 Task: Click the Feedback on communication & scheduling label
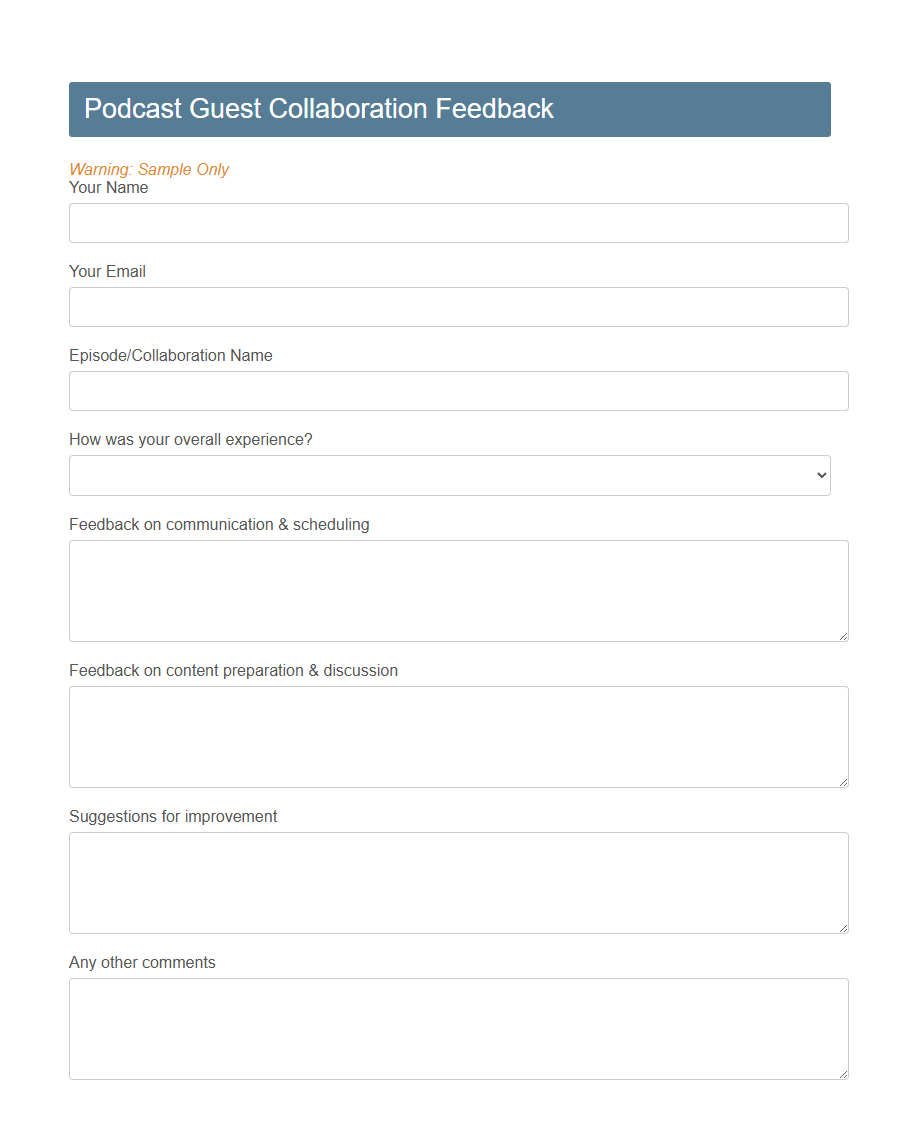[x=219, y=523]
